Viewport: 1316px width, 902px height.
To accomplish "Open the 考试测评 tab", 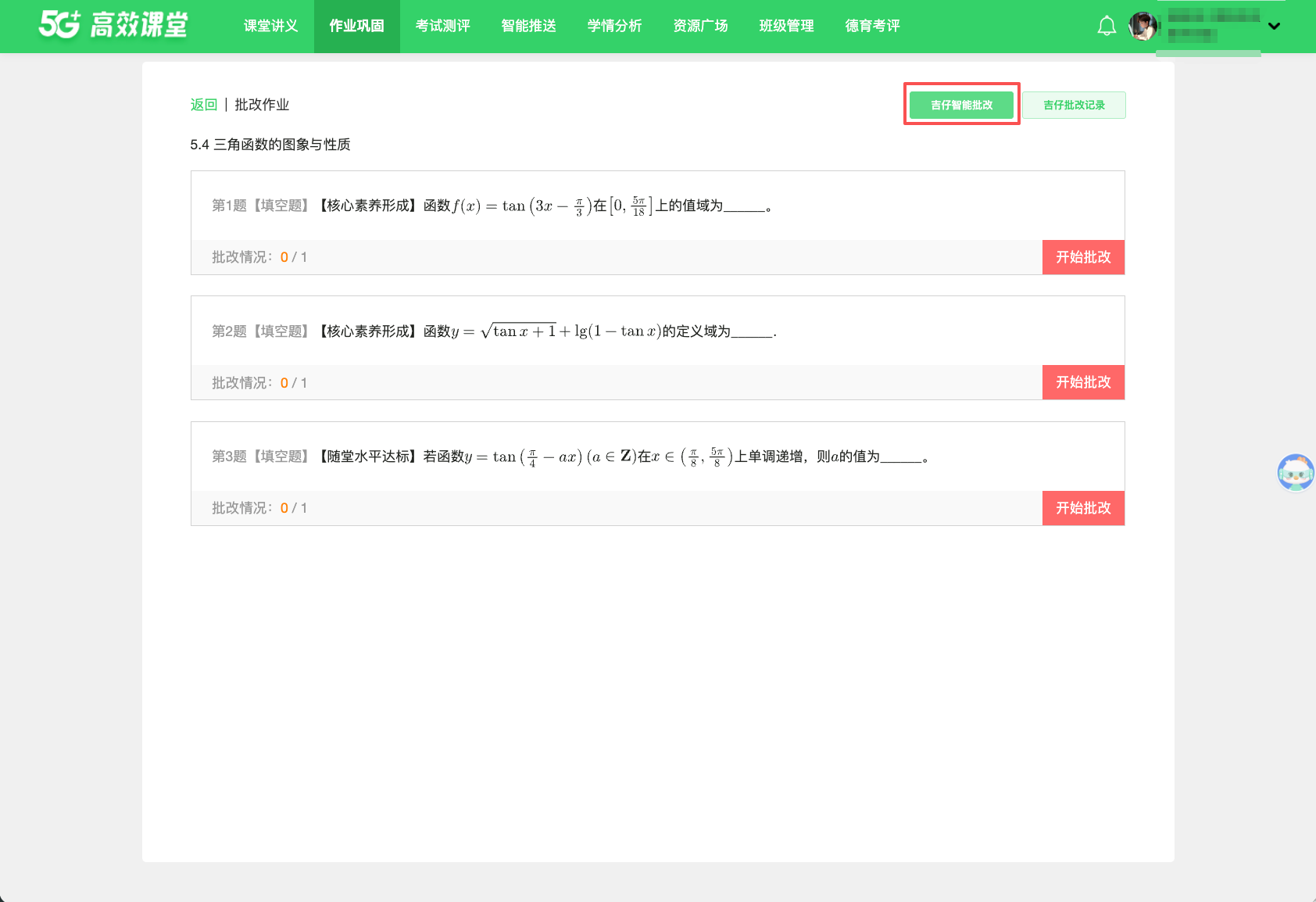I will (x=443, y=26).
